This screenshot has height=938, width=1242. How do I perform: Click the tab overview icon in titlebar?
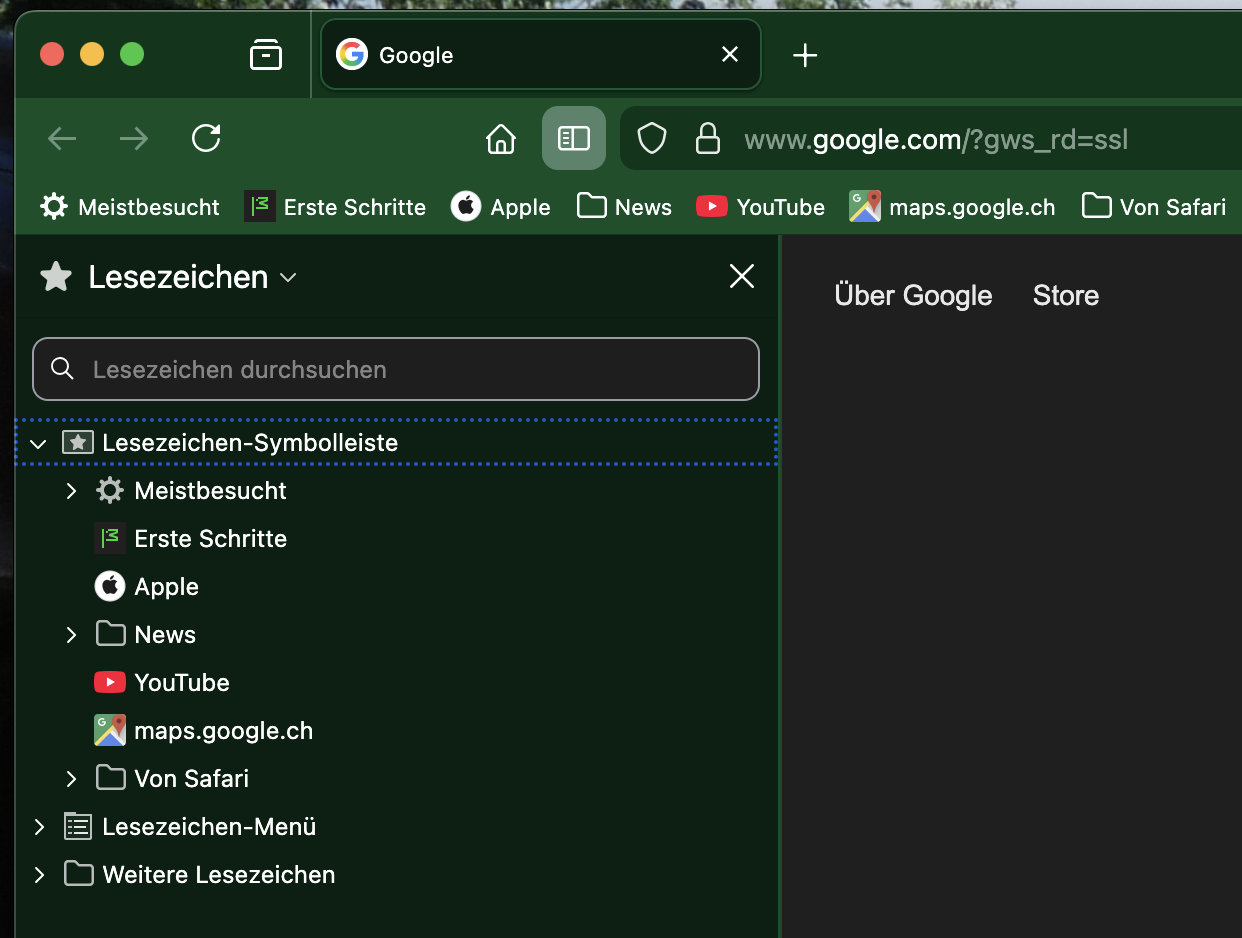266,55
